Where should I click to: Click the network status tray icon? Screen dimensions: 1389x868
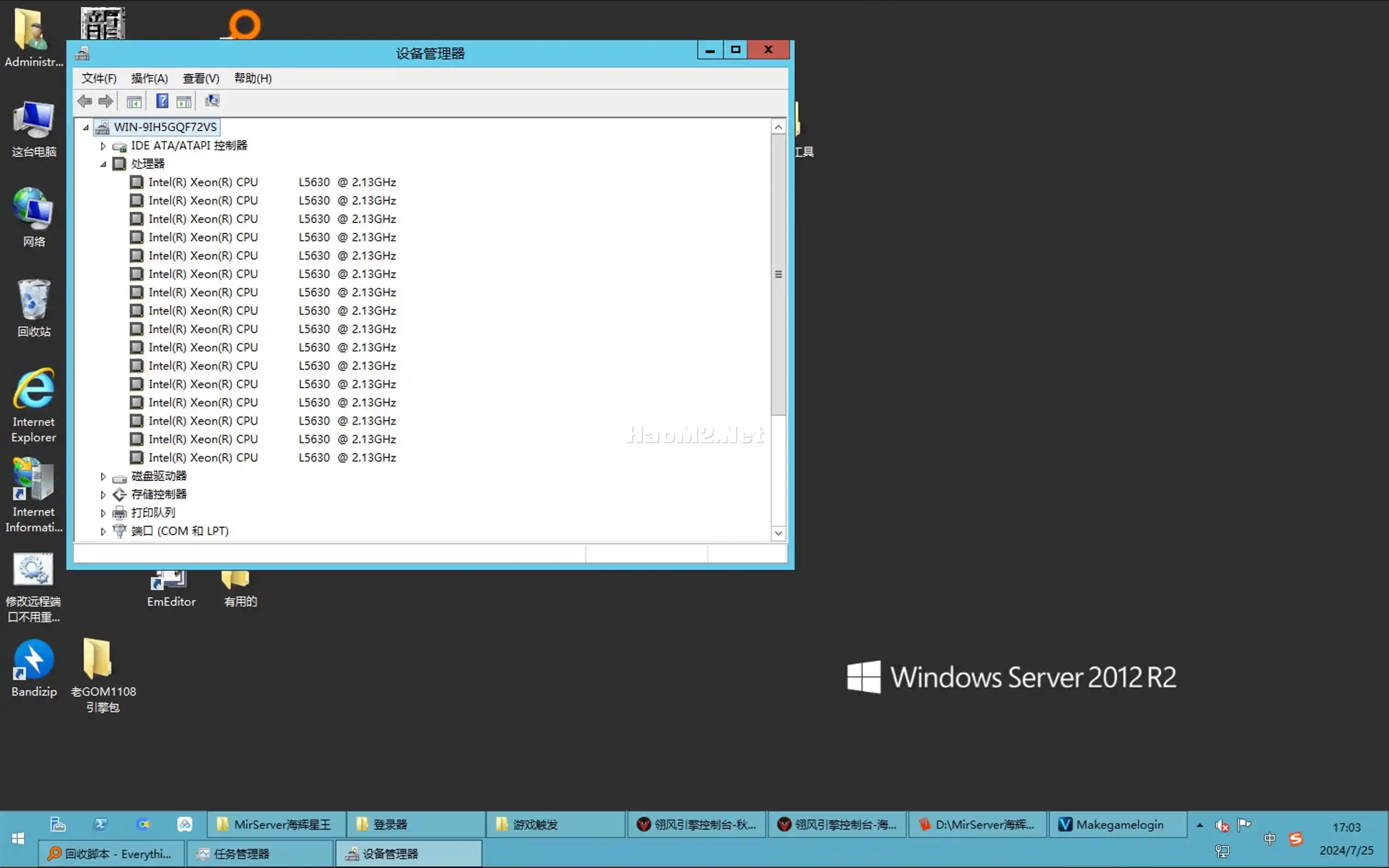(x=1223, y=851)
